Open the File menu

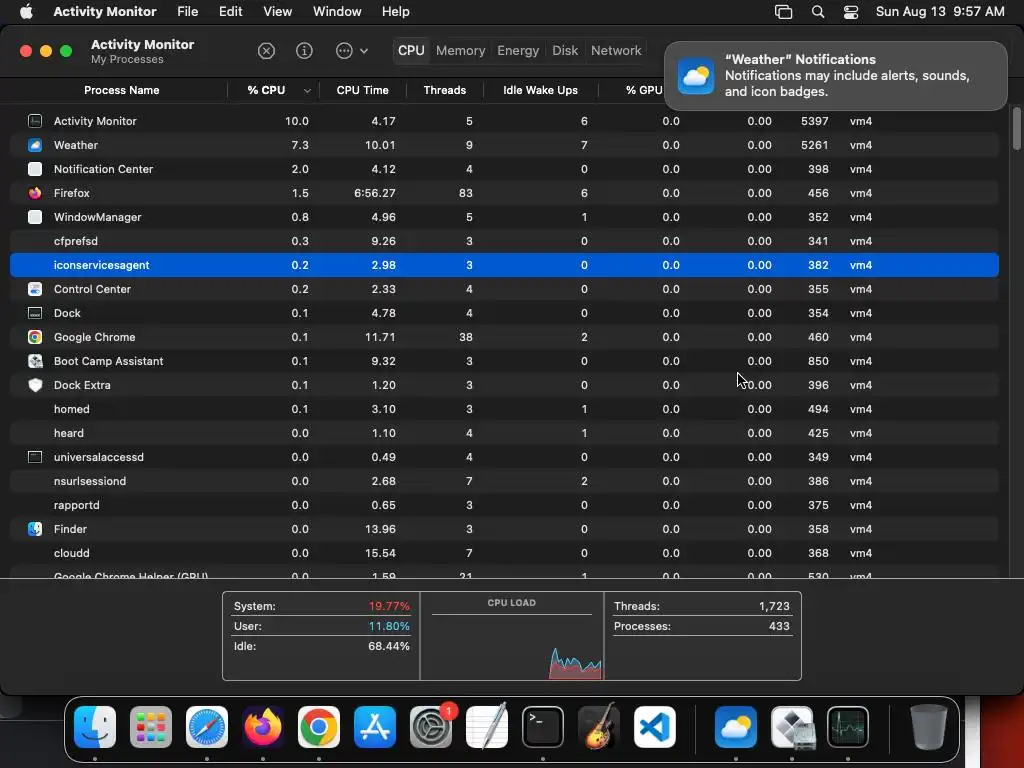187,12
